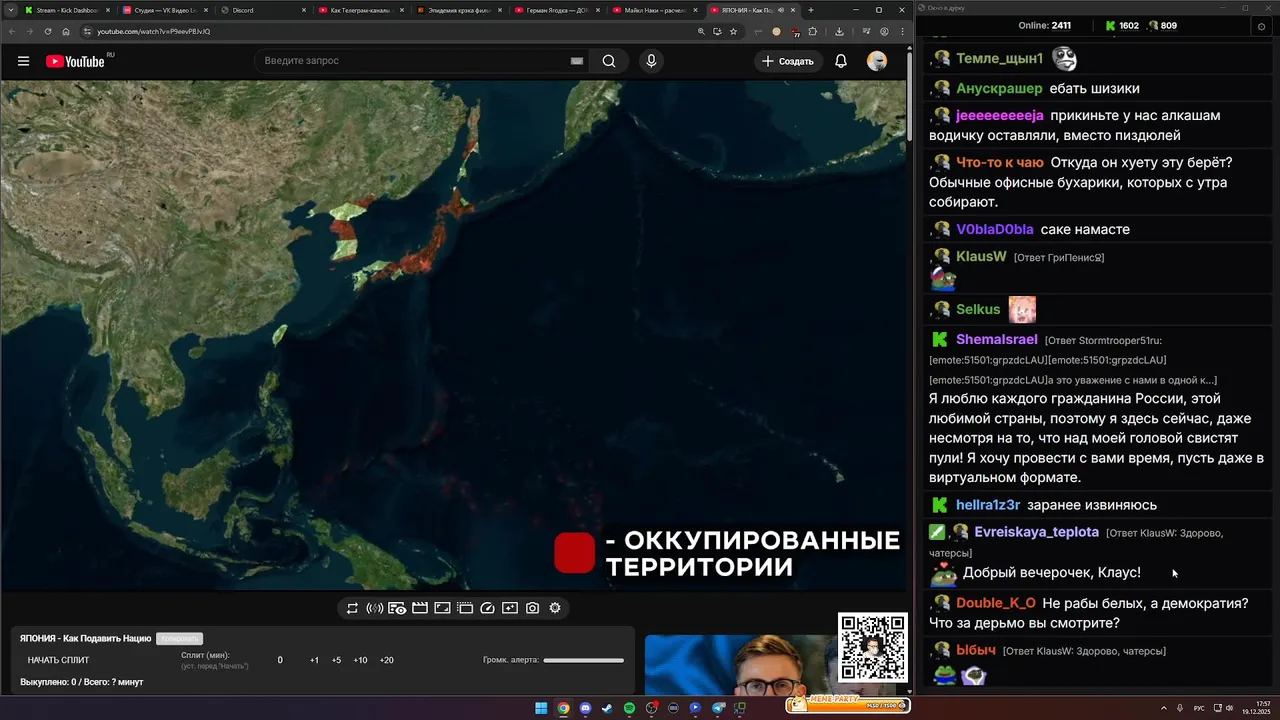Viewport: 1280px width, 720px height.
Task: Open the playback speed gauge icon
Action: pos(487,608)
